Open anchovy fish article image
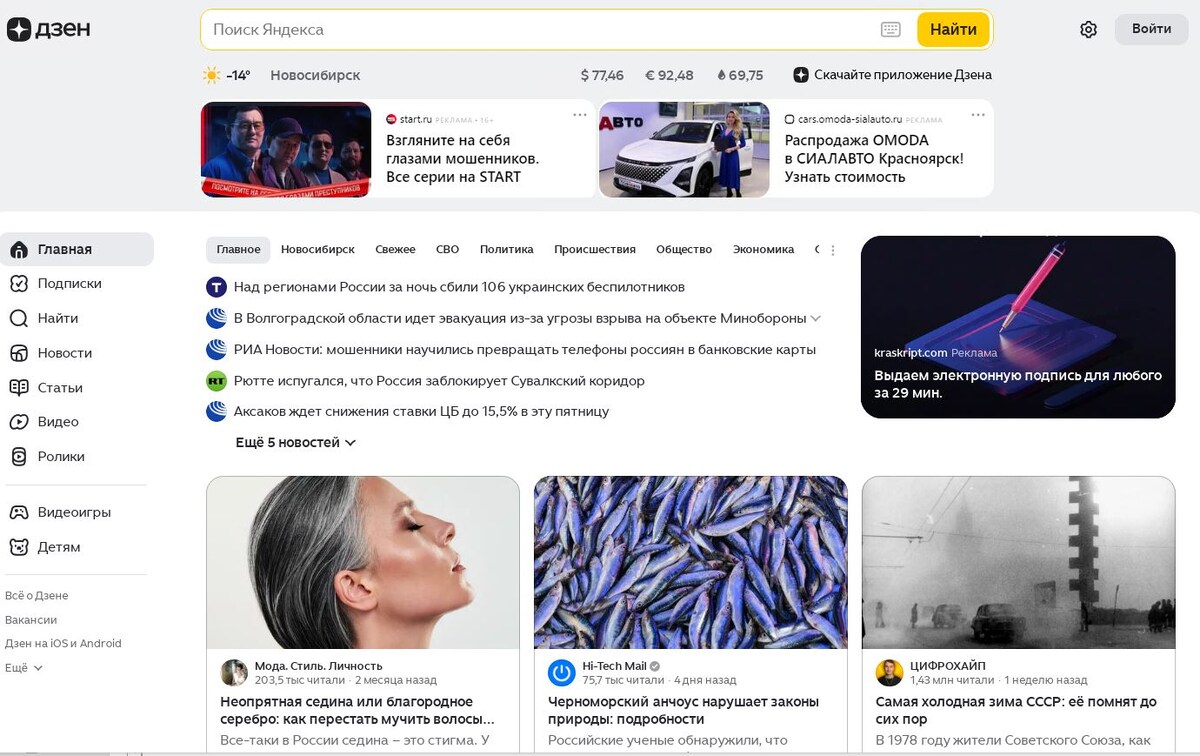Image resolution: width=1200 pixels, height=756 pixels. click(691, 563)
